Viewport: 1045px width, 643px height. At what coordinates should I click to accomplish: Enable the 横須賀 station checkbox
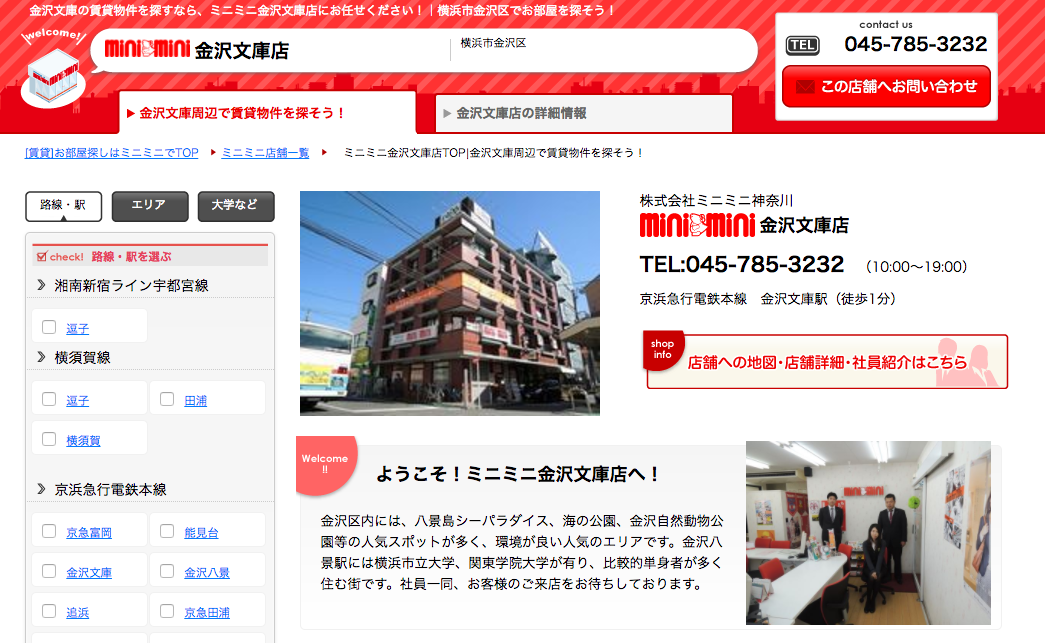tap(49, 439)
